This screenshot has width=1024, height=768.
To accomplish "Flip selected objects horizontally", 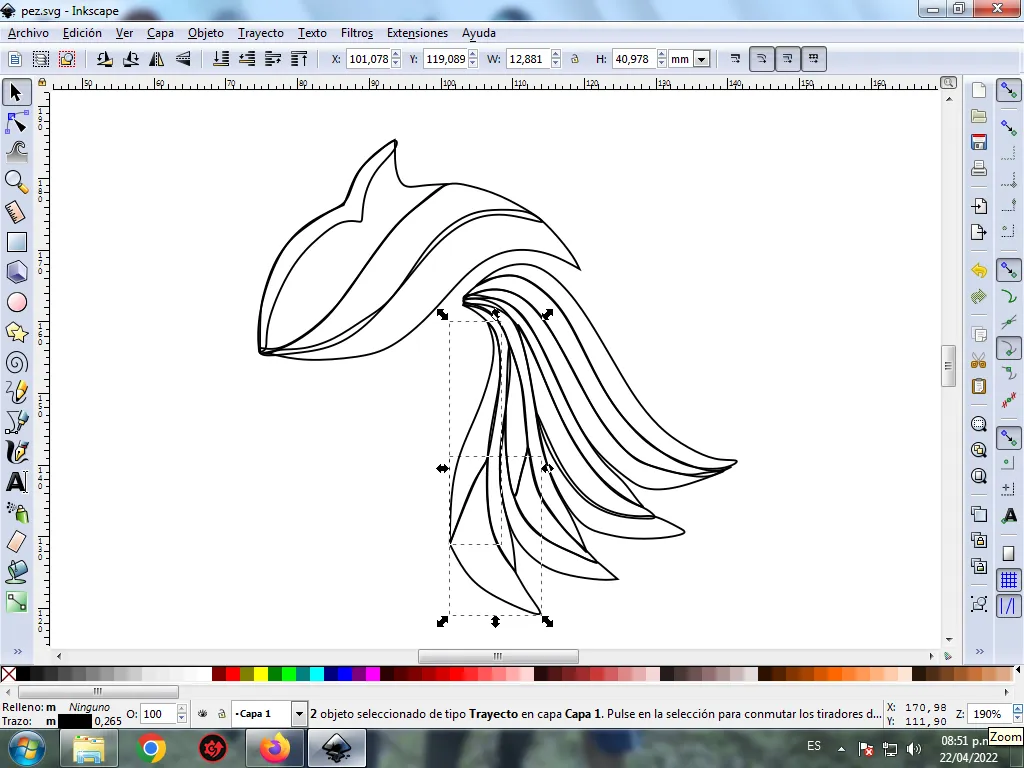I will coord(157,59).
